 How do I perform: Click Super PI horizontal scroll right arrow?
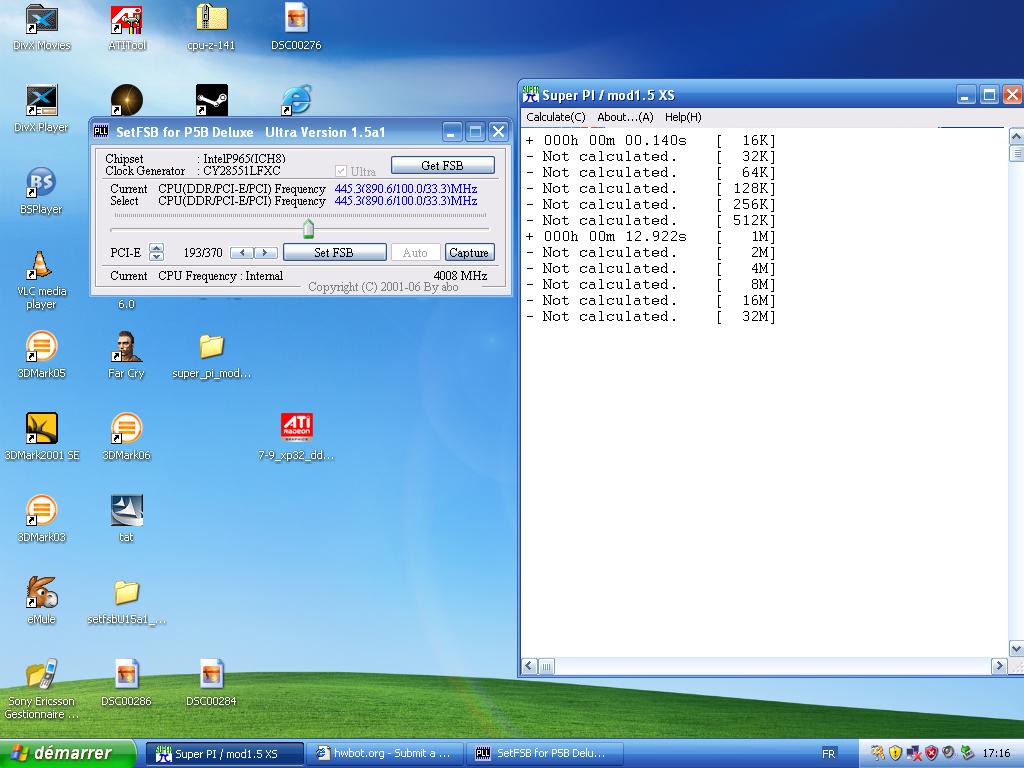coord(999,666)
